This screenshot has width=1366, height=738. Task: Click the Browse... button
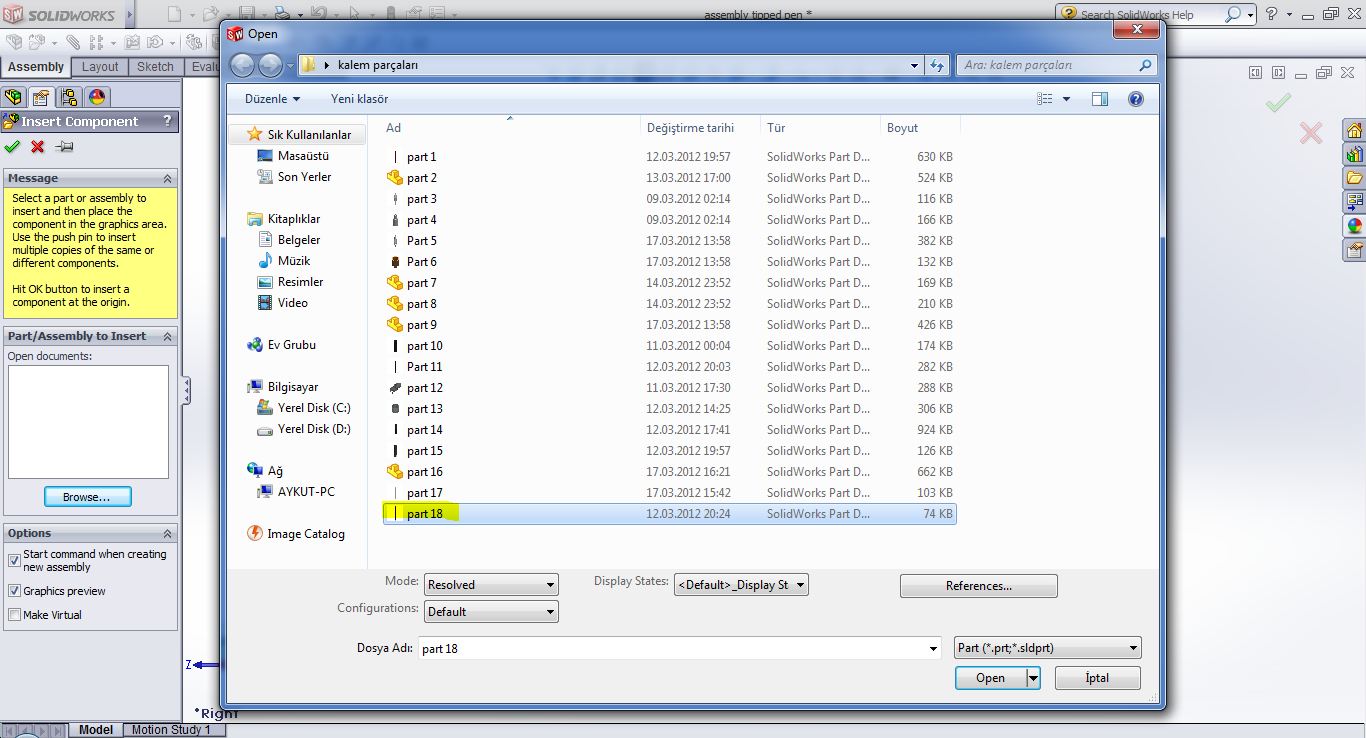[87, 497]
